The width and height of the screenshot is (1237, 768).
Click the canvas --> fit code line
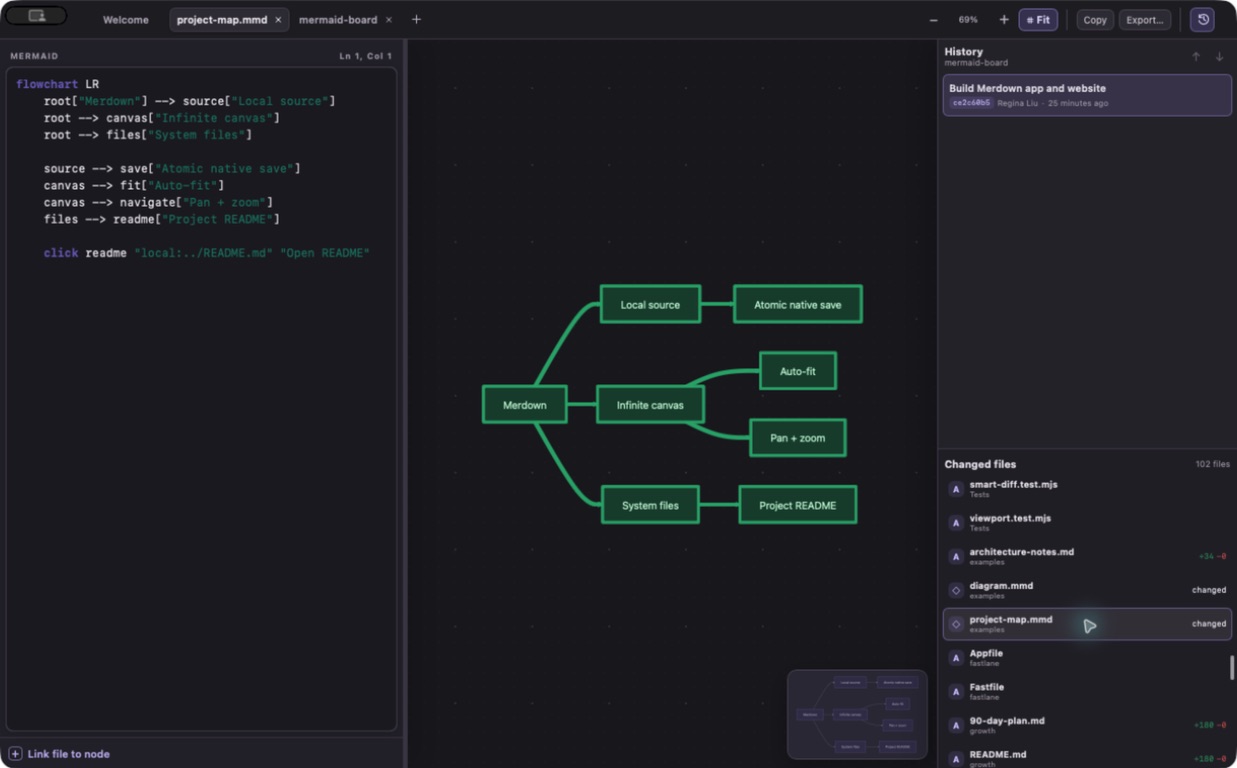click(x=134, y=185)
